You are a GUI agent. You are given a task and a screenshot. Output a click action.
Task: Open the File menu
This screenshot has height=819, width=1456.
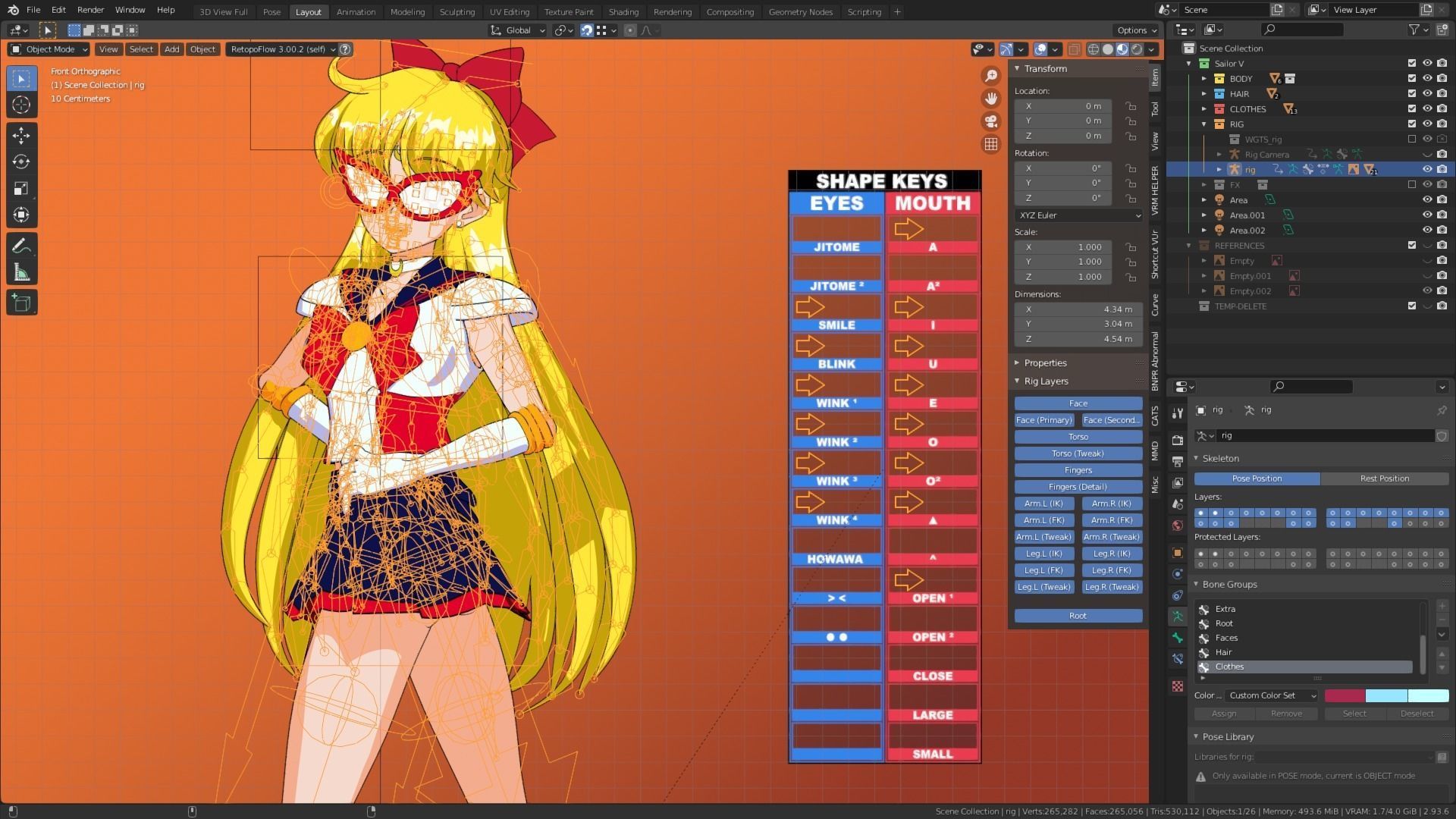tap(33, 10)
